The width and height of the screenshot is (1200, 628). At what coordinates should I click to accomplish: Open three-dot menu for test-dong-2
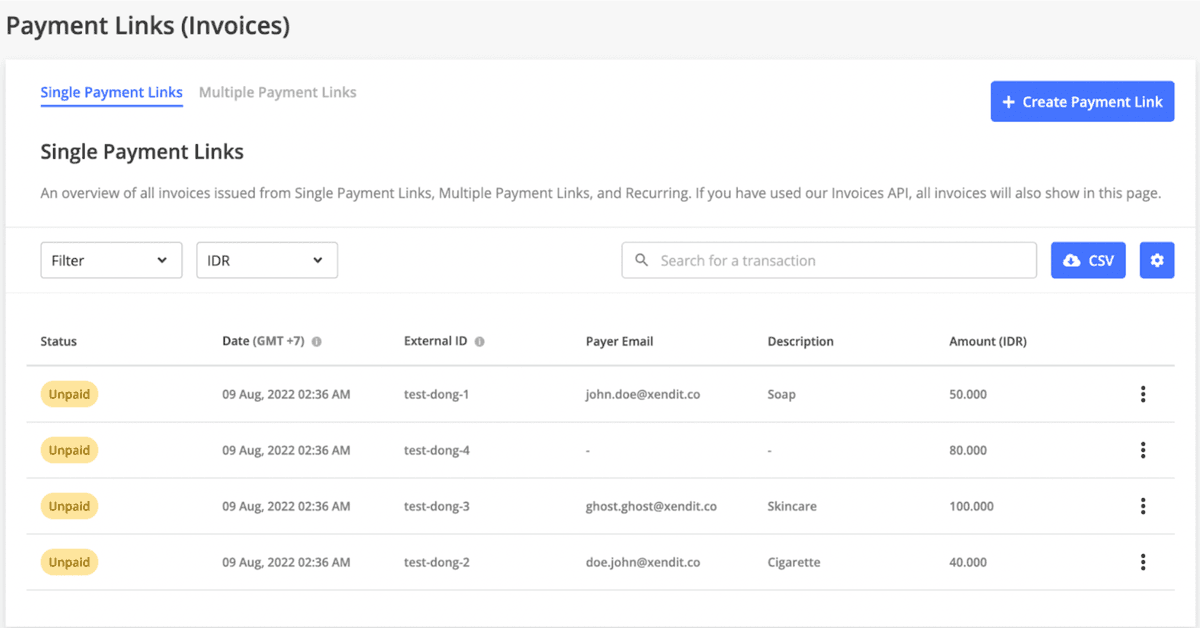pyautogui.click(x=1143, y=562)
